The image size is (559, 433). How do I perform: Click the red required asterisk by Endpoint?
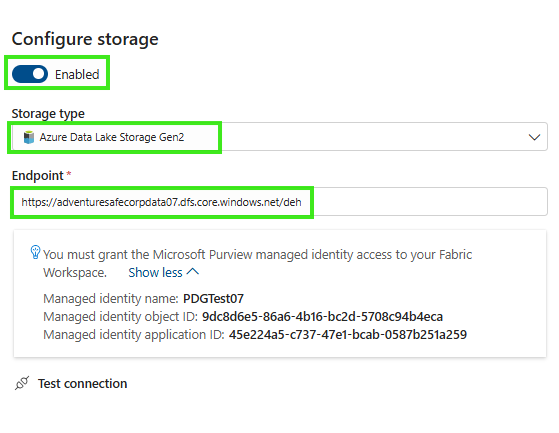[69, 174]
